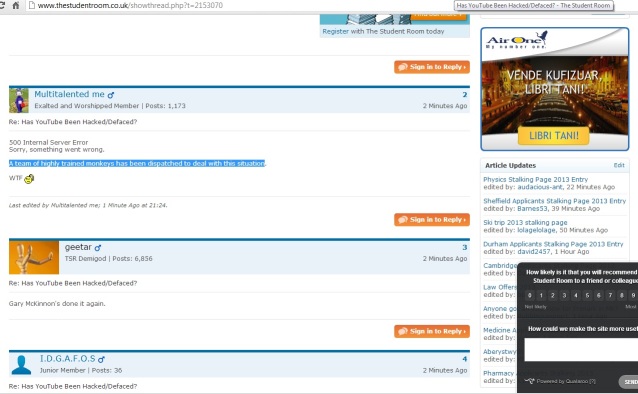Open geetar's wooden hand avatar

pyautogui.click(x=34, y=257)
